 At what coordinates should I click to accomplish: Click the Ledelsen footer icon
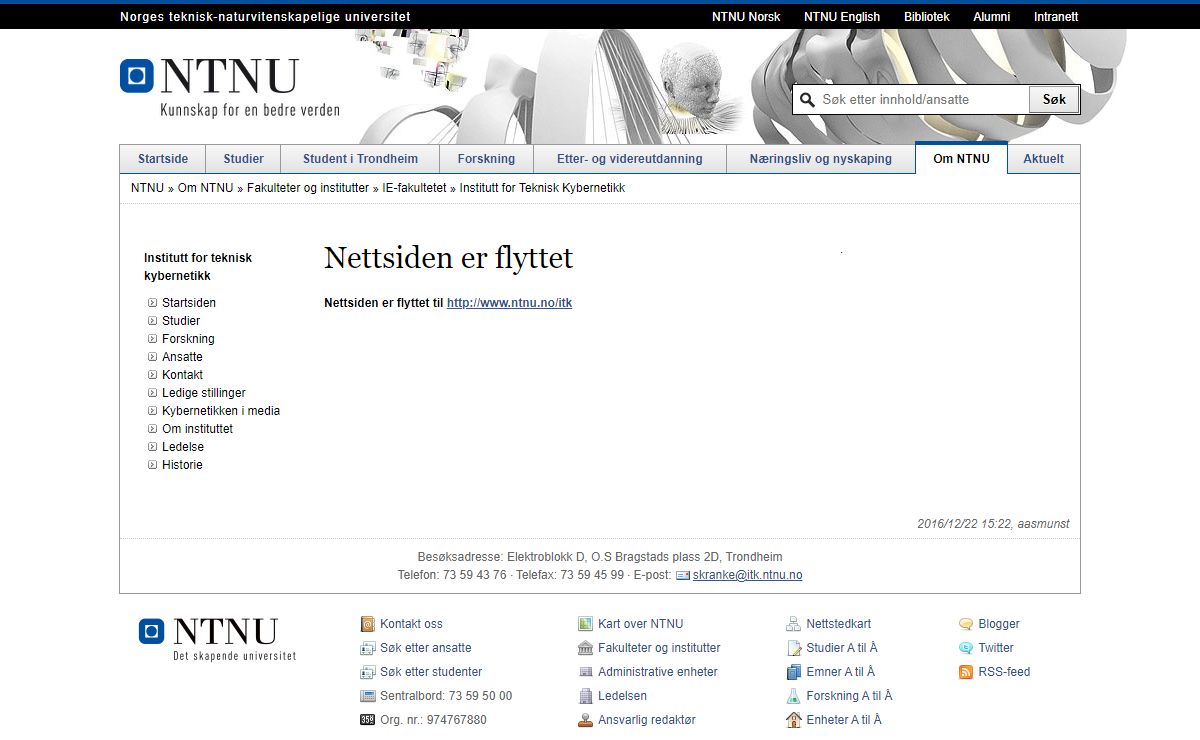(585, 696)
